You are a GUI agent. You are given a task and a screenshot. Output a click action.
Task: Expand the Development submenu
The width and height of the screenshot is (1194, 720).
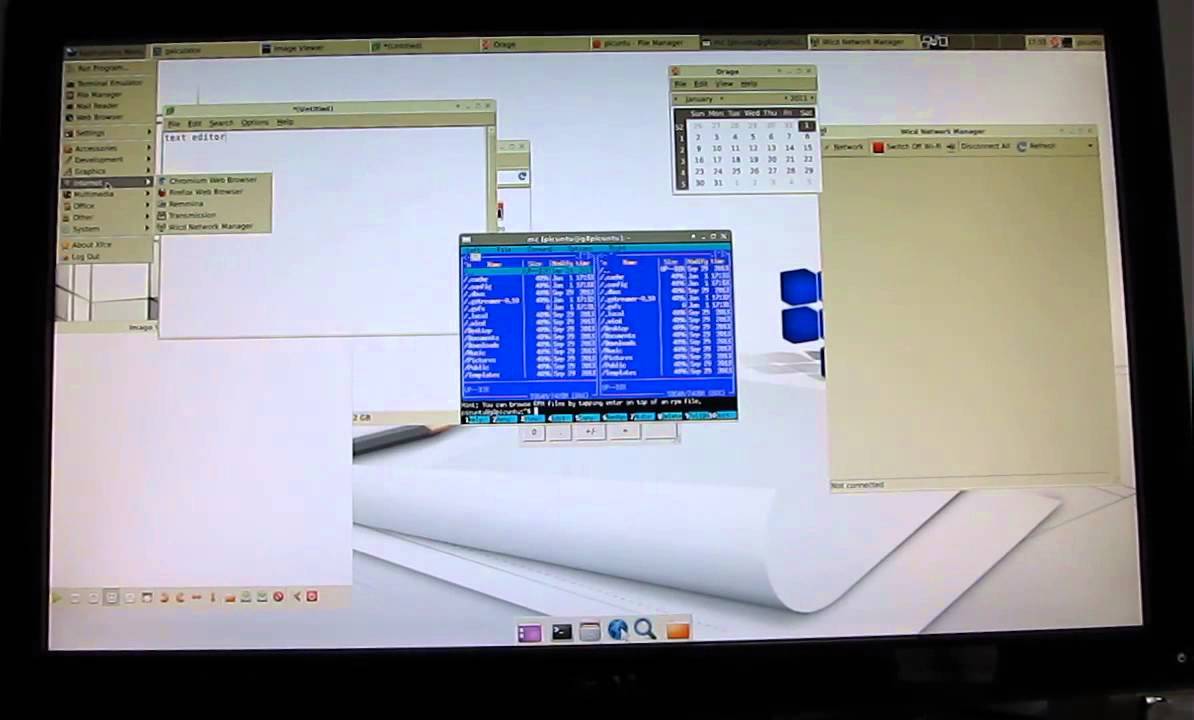pos(107,160)
